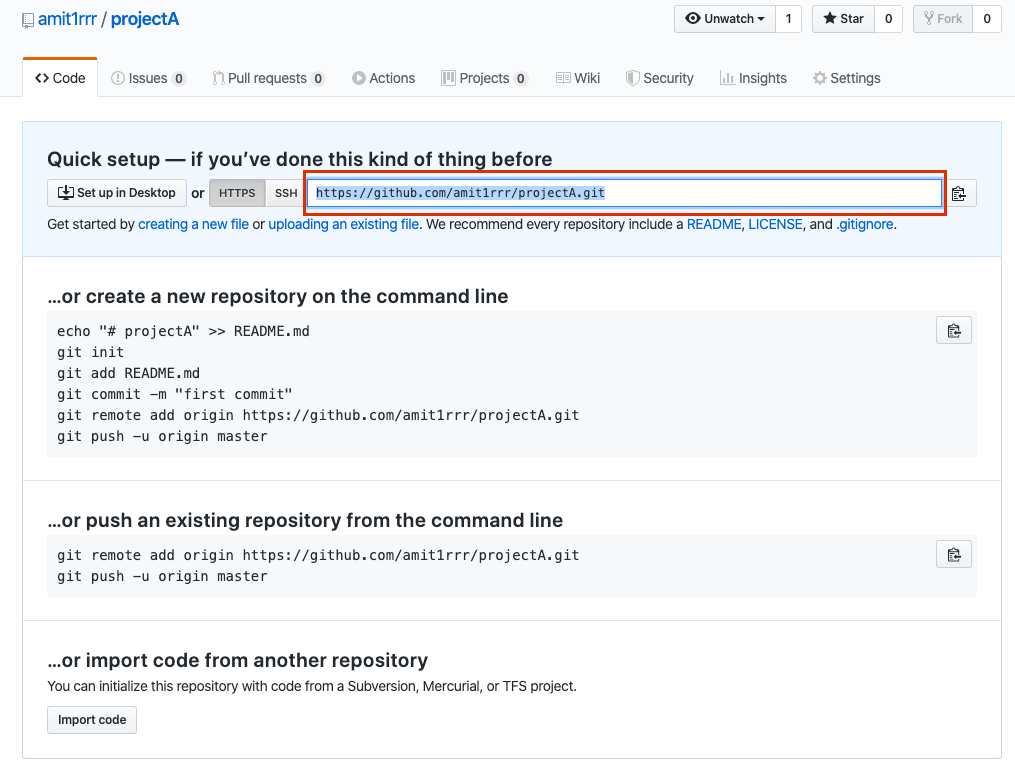Copy the new repository command snippet
This screenshot has width=1015, height=774.
(953, 330)
